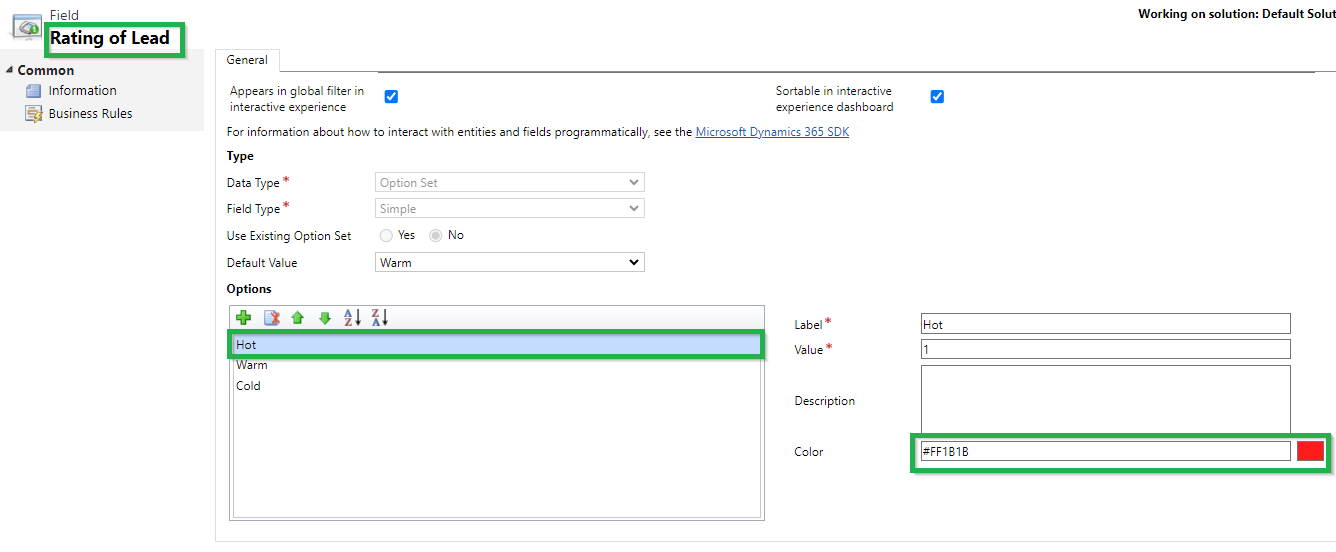Move option down with green down arrow
Screen dimensions: 1336x552
(324, 318)
